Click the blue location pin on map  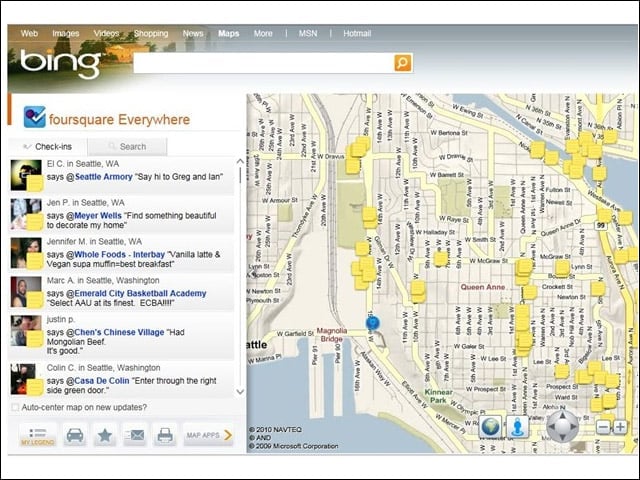tap(373, 323)
